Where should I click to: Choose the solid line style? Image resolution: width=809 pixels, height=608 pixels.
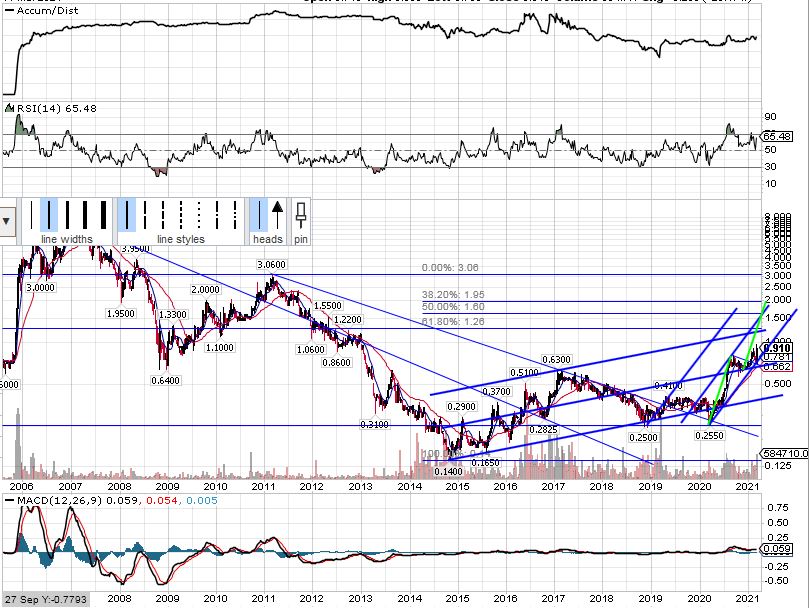[x=128, y=215]
